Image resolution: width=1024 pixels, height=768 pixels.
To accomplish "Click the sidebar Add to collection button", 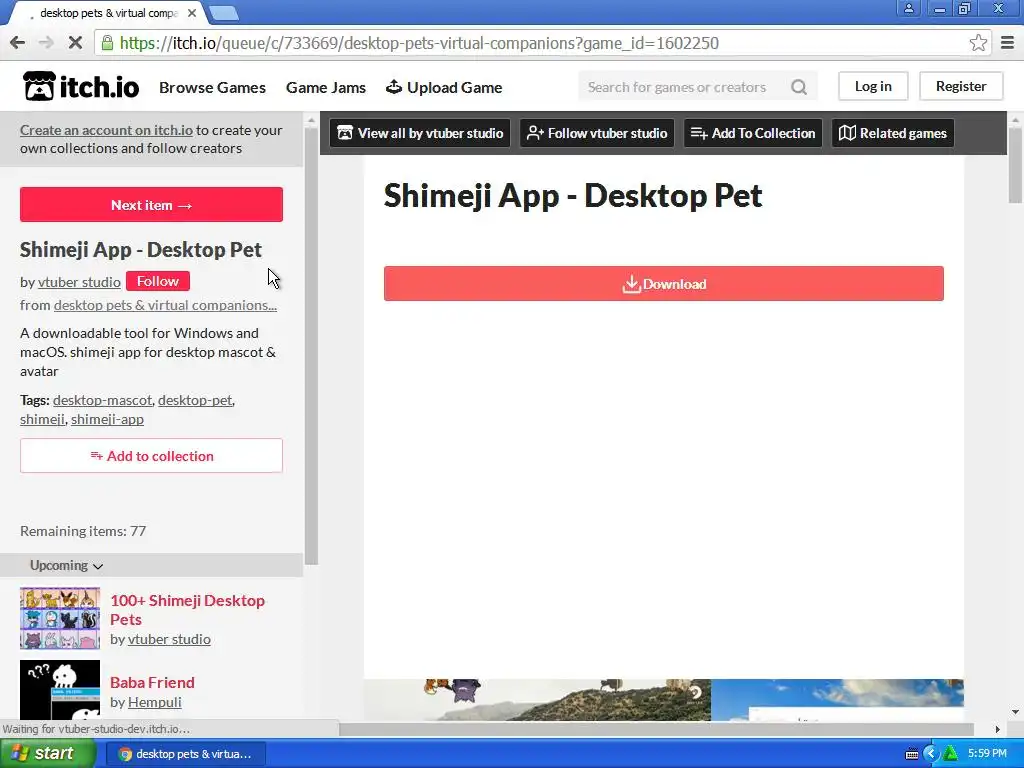I will (x=152, y=456).
